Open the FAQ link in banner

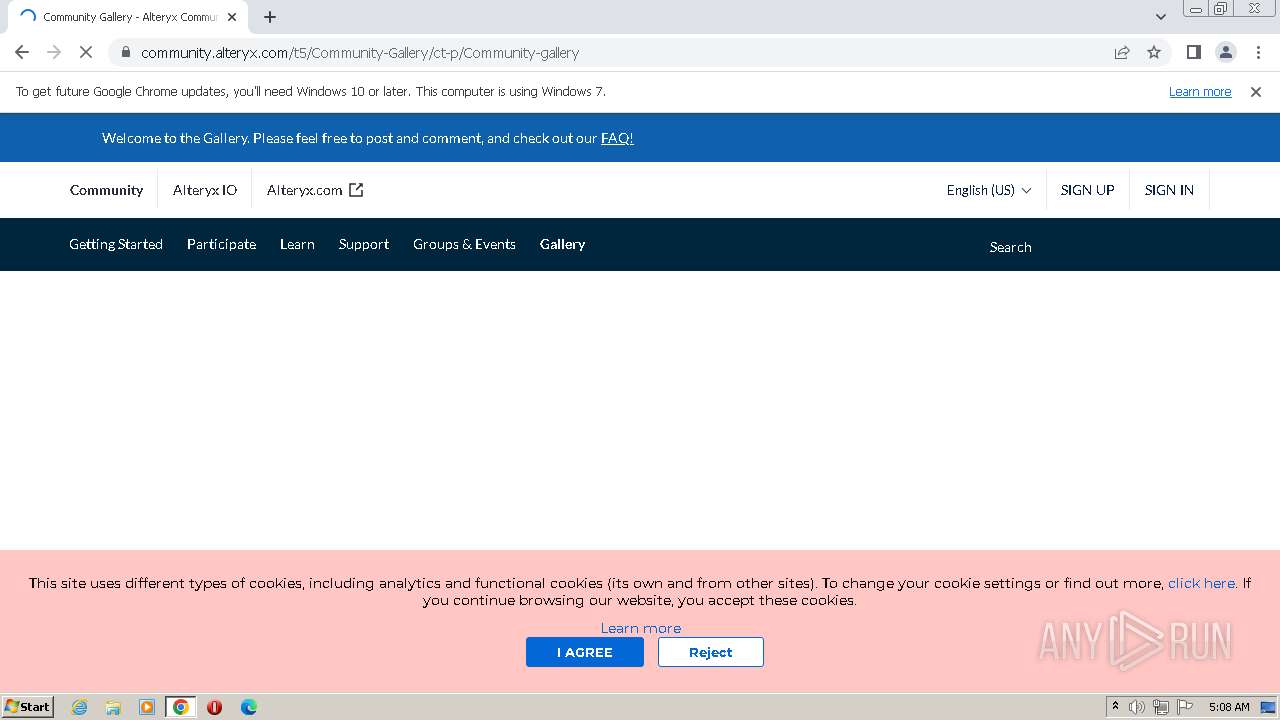[x=617, y=138]
